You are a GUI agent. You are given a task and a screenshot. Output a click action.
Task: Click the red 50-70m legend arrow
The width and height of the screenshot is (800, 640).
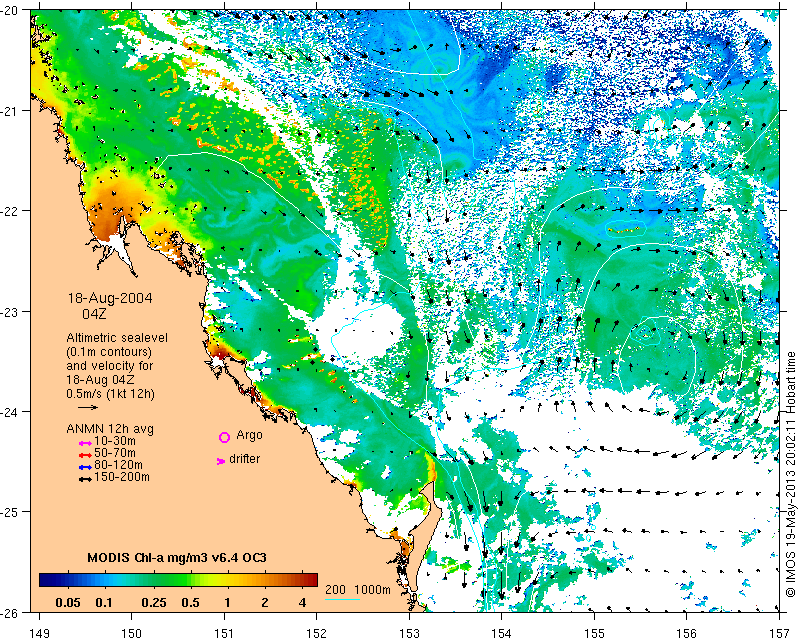click(85, 455)
